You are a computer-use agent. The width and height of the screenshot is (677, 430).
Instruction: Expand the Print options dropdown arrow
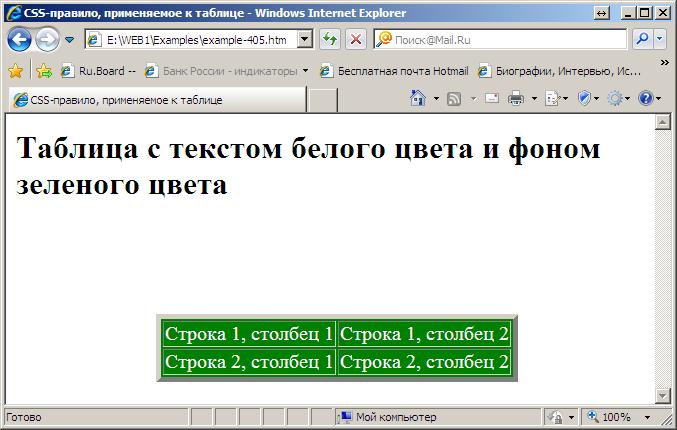tap(534, 99)
